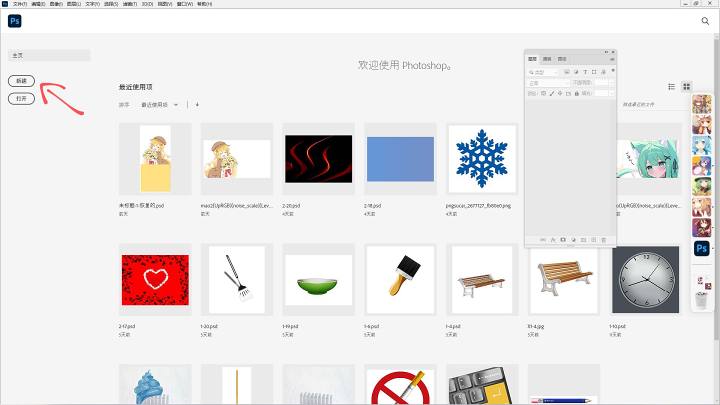Toggle the sort direction arrow
This screenshot has width=720, height=405.
click(x=197, y=105)
